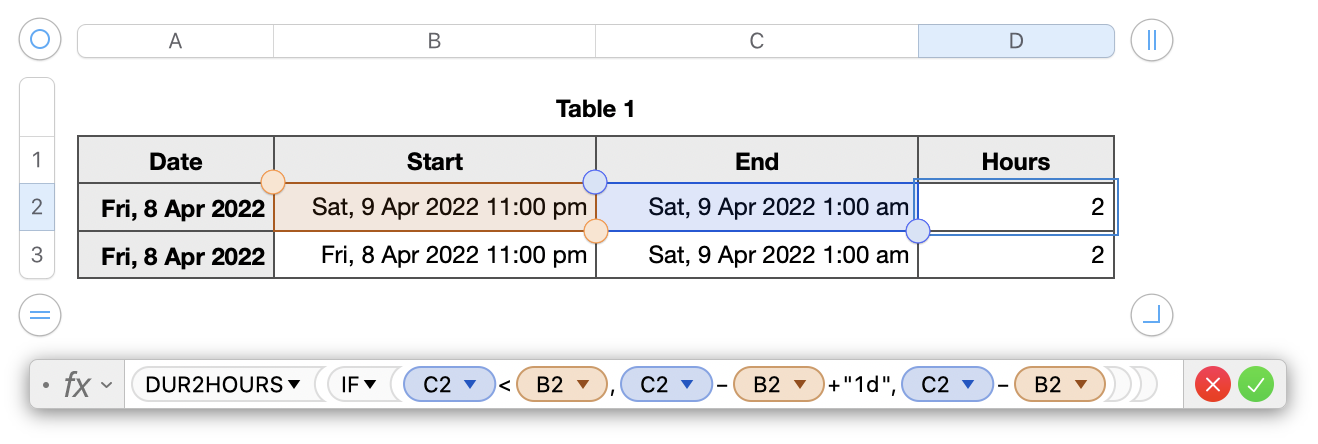1318x444 pixels.
Task: Click the add columns handle at top right
Action: 1151,40
